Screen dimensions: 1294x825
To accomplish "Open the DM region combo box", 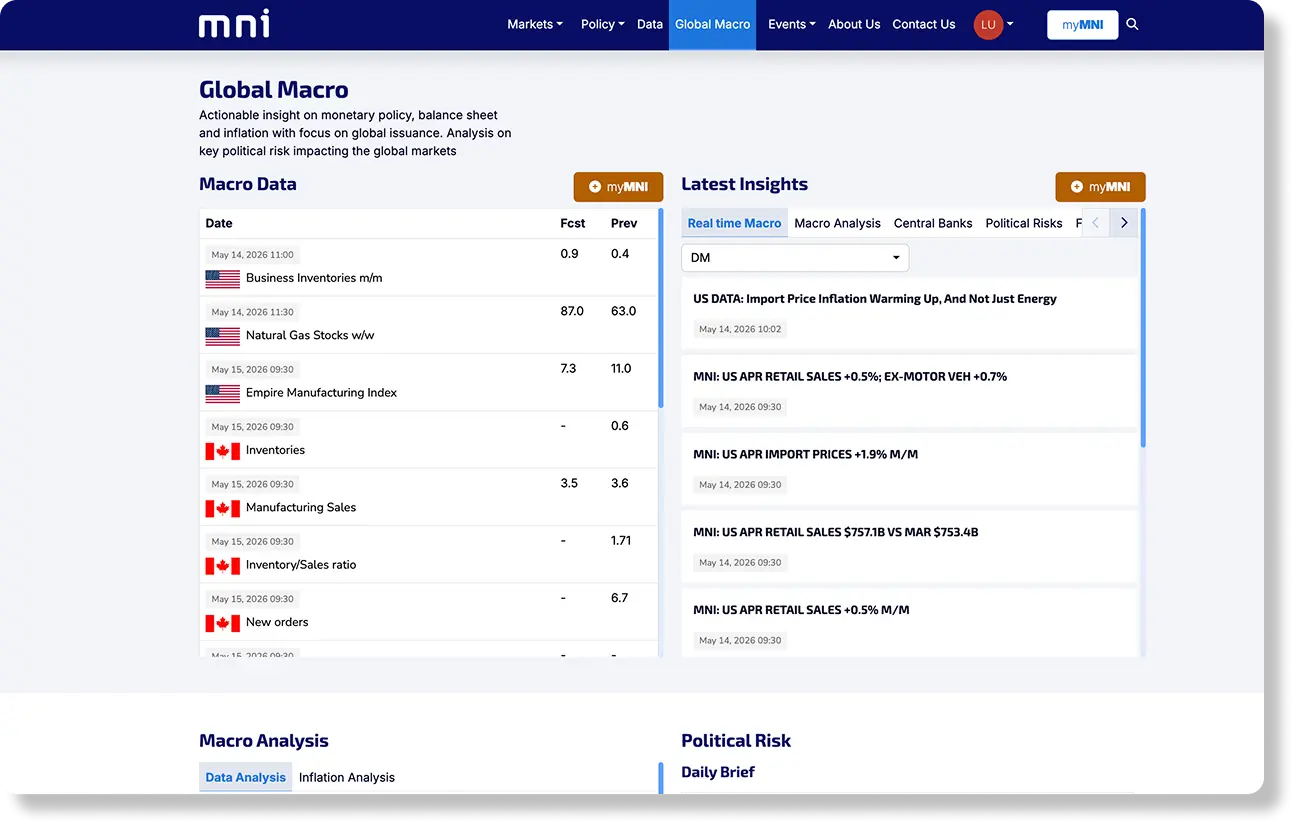I will point(795,258).
